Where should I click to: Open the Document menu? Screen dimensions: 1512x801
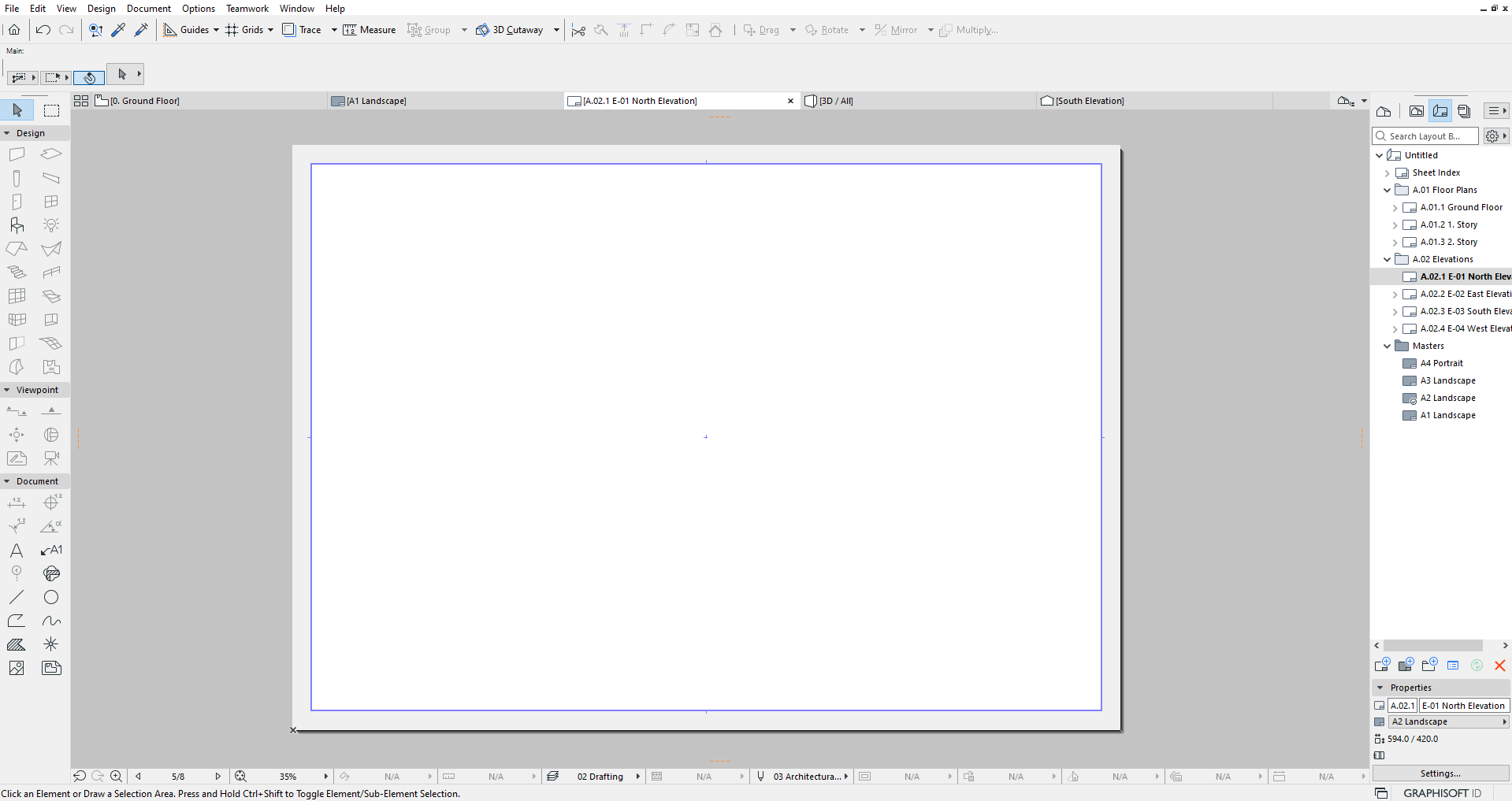[x=149, y=8]
